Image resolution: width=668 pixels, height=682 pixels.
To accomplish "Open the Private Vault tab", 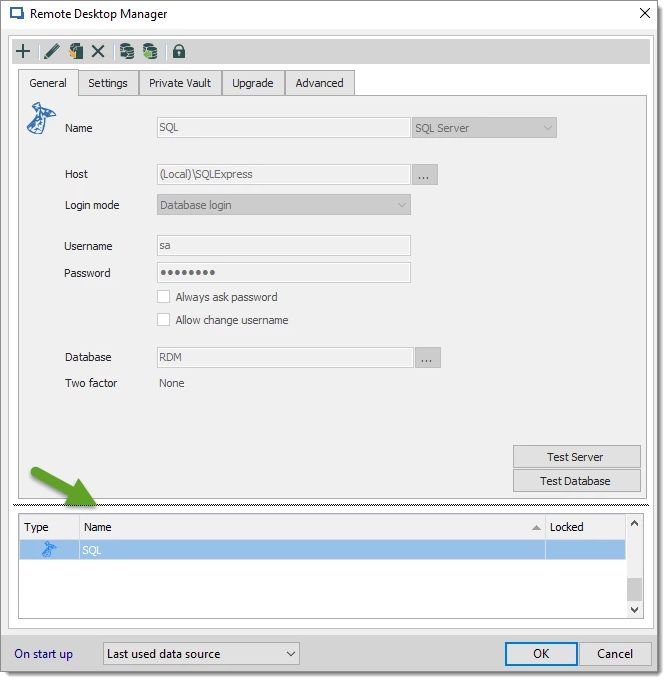I will 180,83.
